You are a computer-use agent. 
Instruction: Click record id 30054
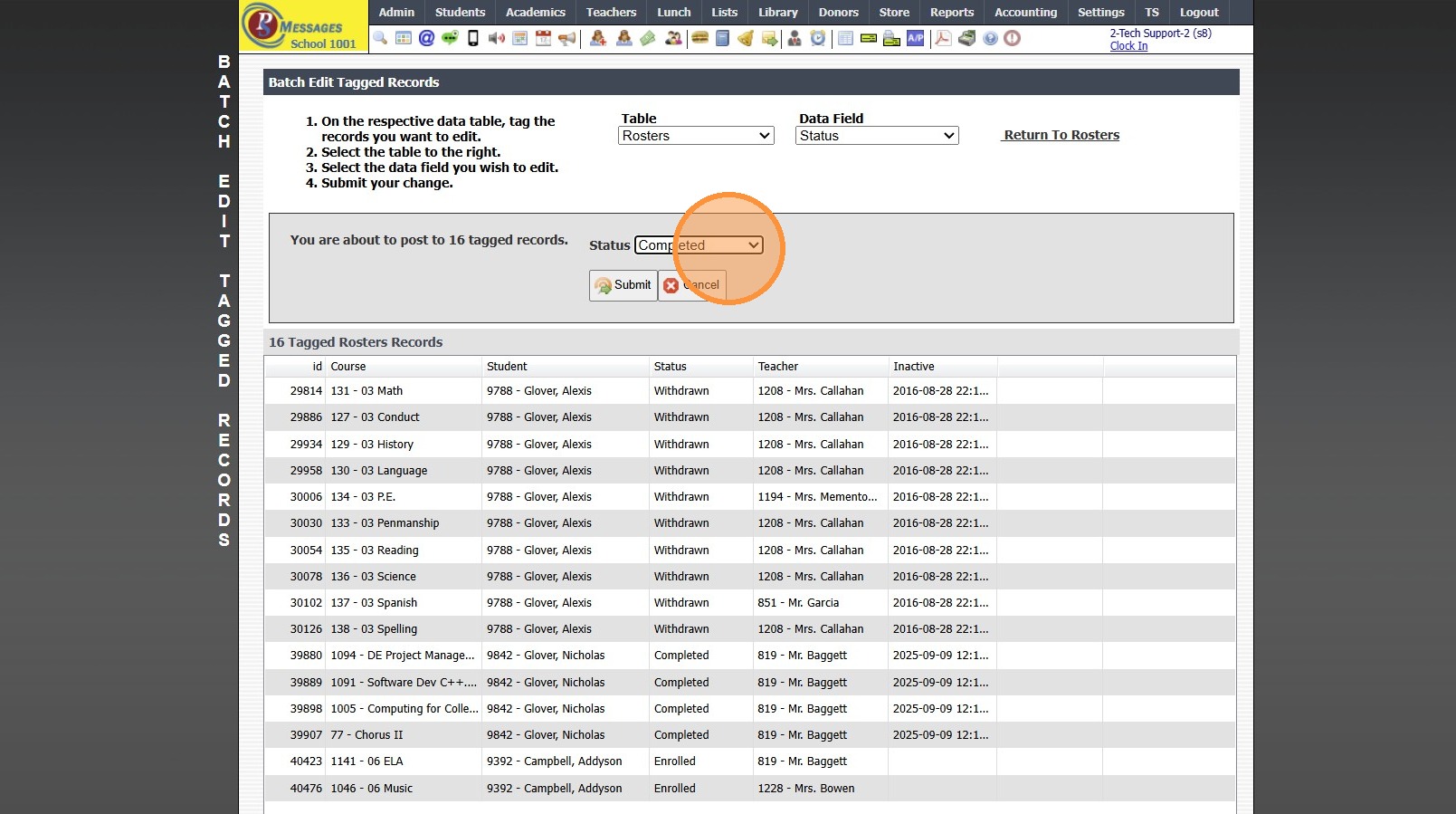pos(306,551)
